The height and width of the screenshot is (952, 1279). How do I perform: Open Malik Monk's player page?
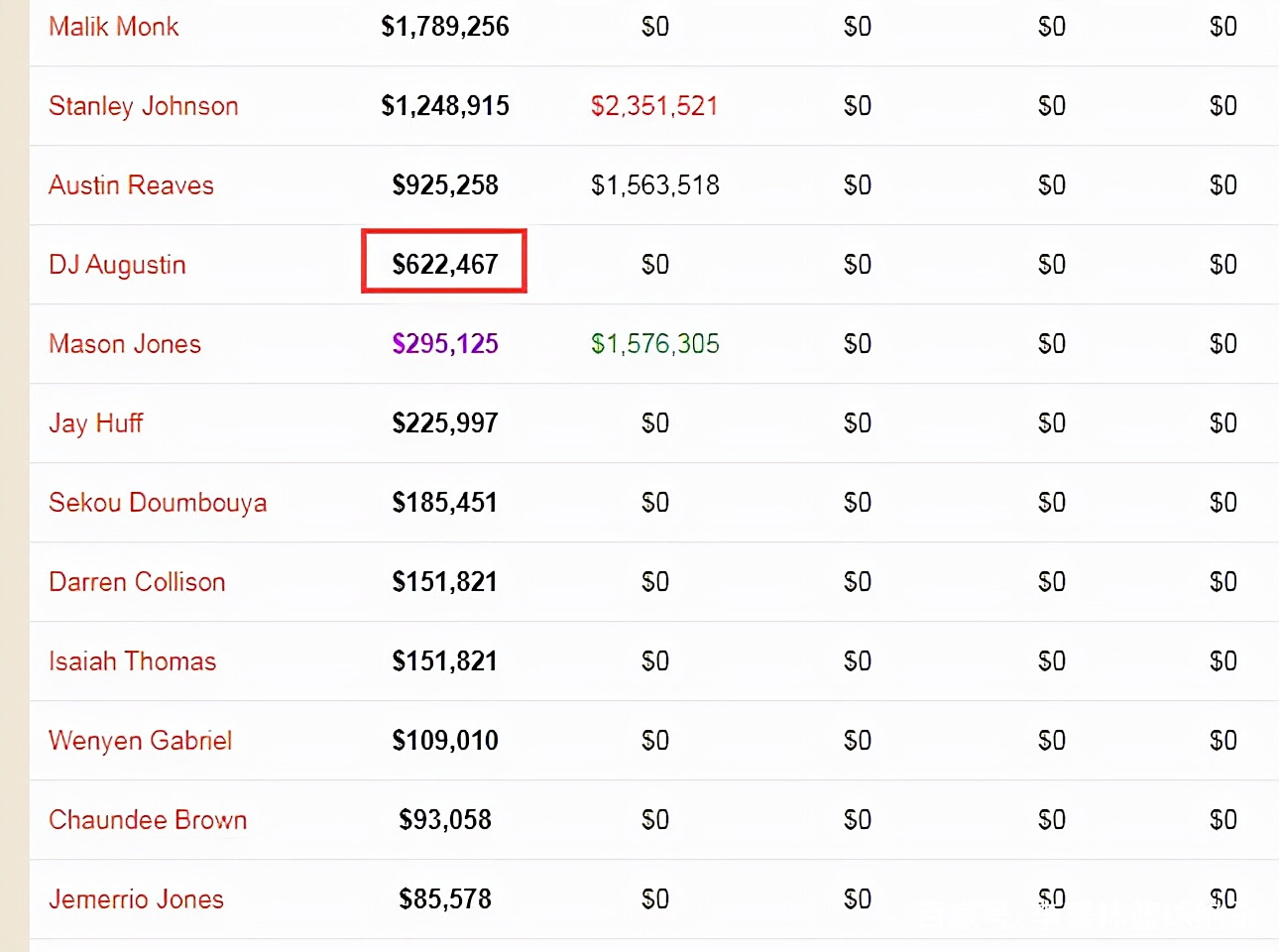click(x=114, y=27)
